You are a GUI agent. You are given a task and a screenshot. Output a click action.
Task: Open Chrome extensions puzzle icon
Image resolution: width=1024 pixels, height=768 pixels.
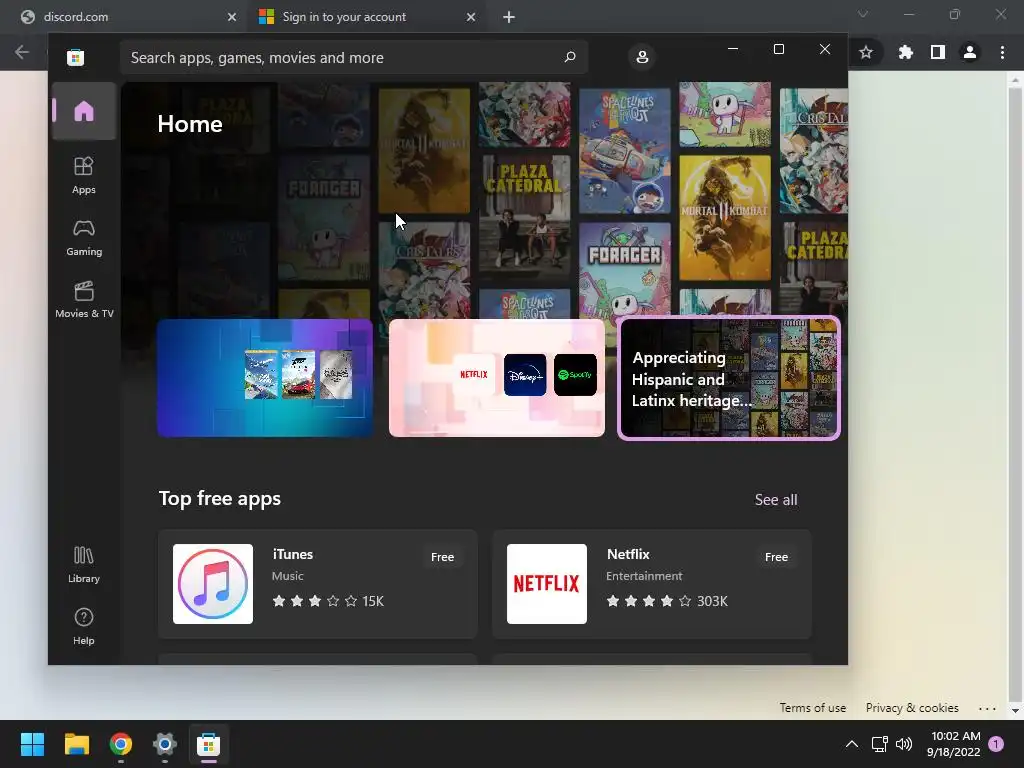tap(905, 52)
